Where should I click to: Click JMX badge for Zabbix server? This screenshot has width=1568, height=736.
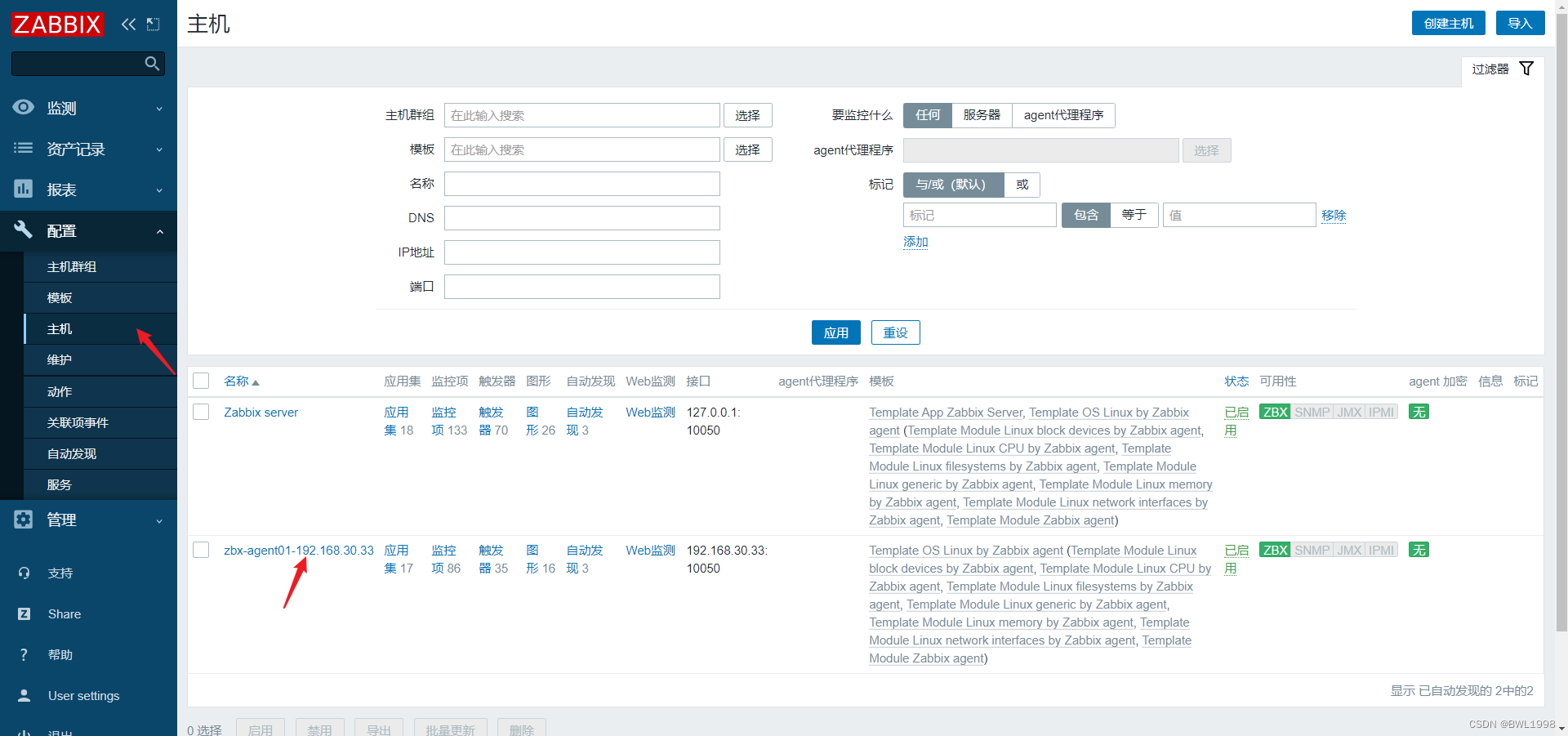pyautogui.click(x=1349, y=412)
